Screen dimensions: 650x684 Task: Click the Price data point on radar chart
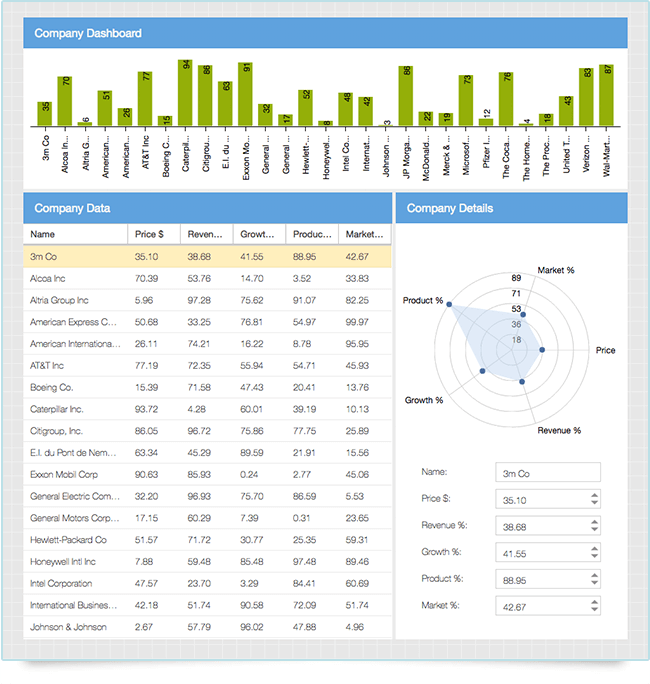click(542, 350)
